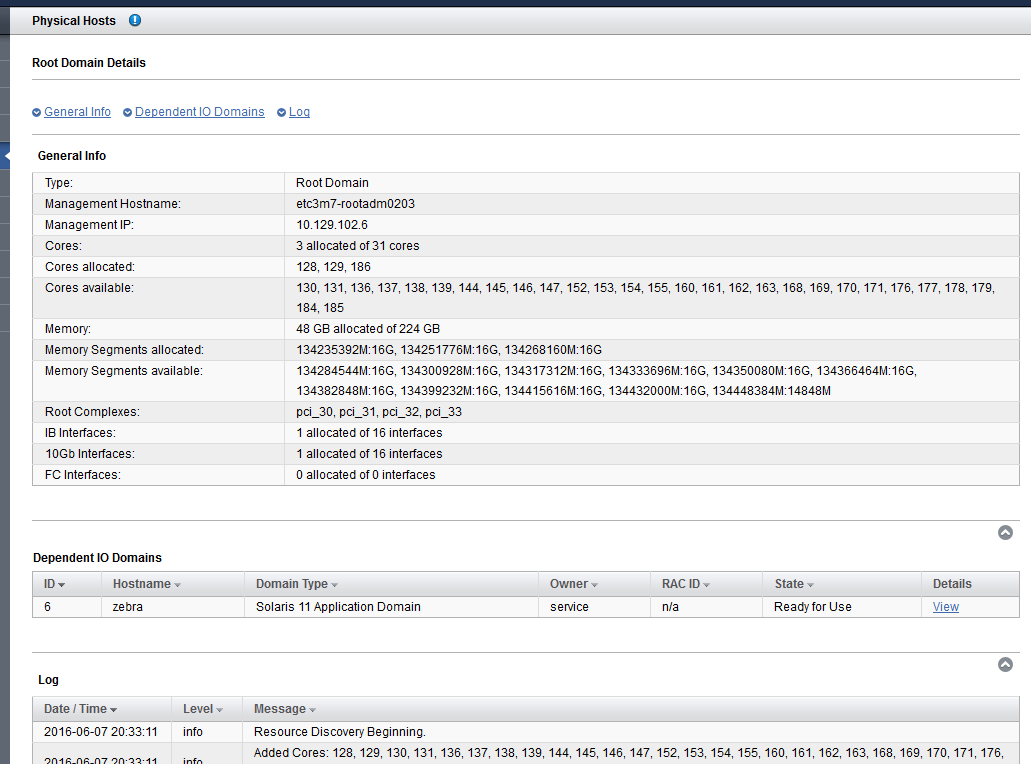Sort Dependent IO Domains by ID column
Image resolution: width=1031 pixels, height=764 pixels.
click(x=54, y=584)
